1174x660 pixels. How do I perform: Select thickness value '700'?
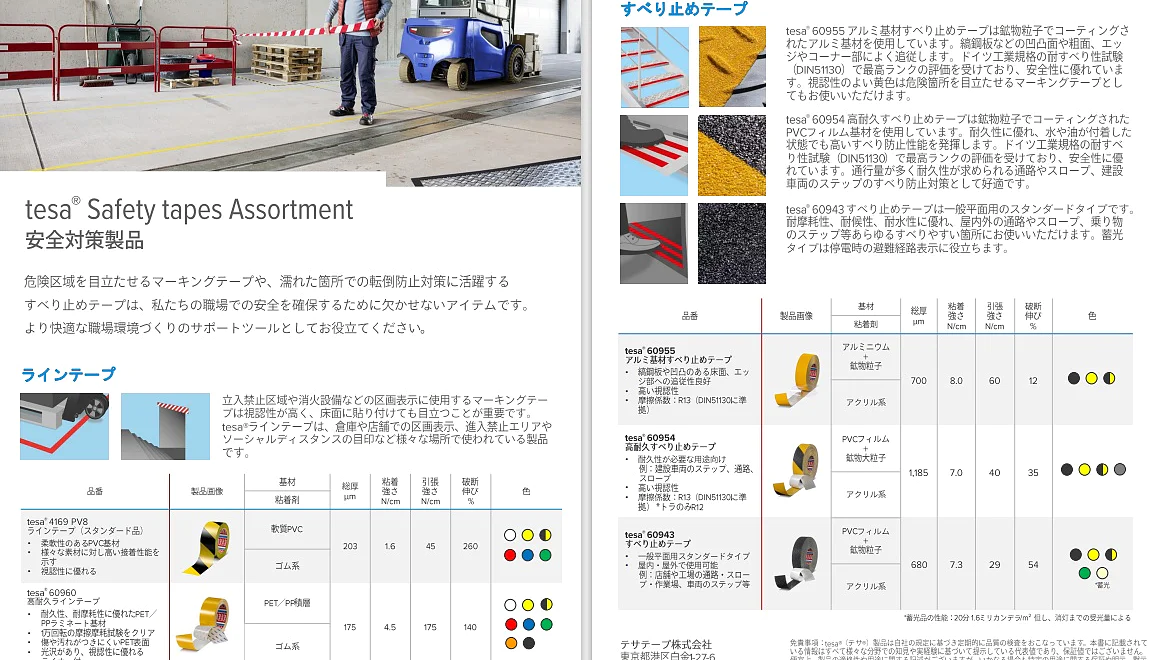pyautogui.click(x=919, y=381)
